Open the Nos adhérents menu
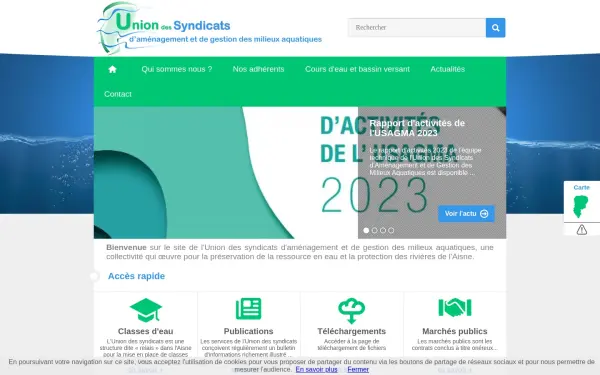 point(258,69)
